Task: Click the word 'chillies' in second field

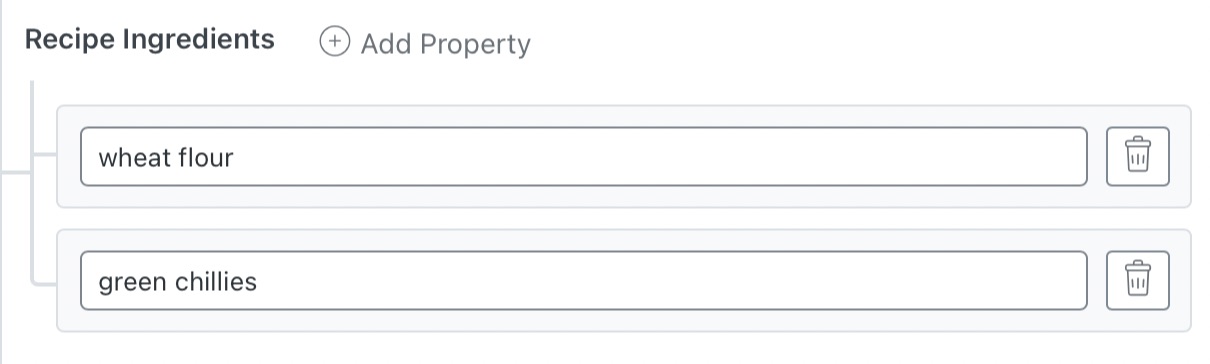Action: tap(216, 282)
